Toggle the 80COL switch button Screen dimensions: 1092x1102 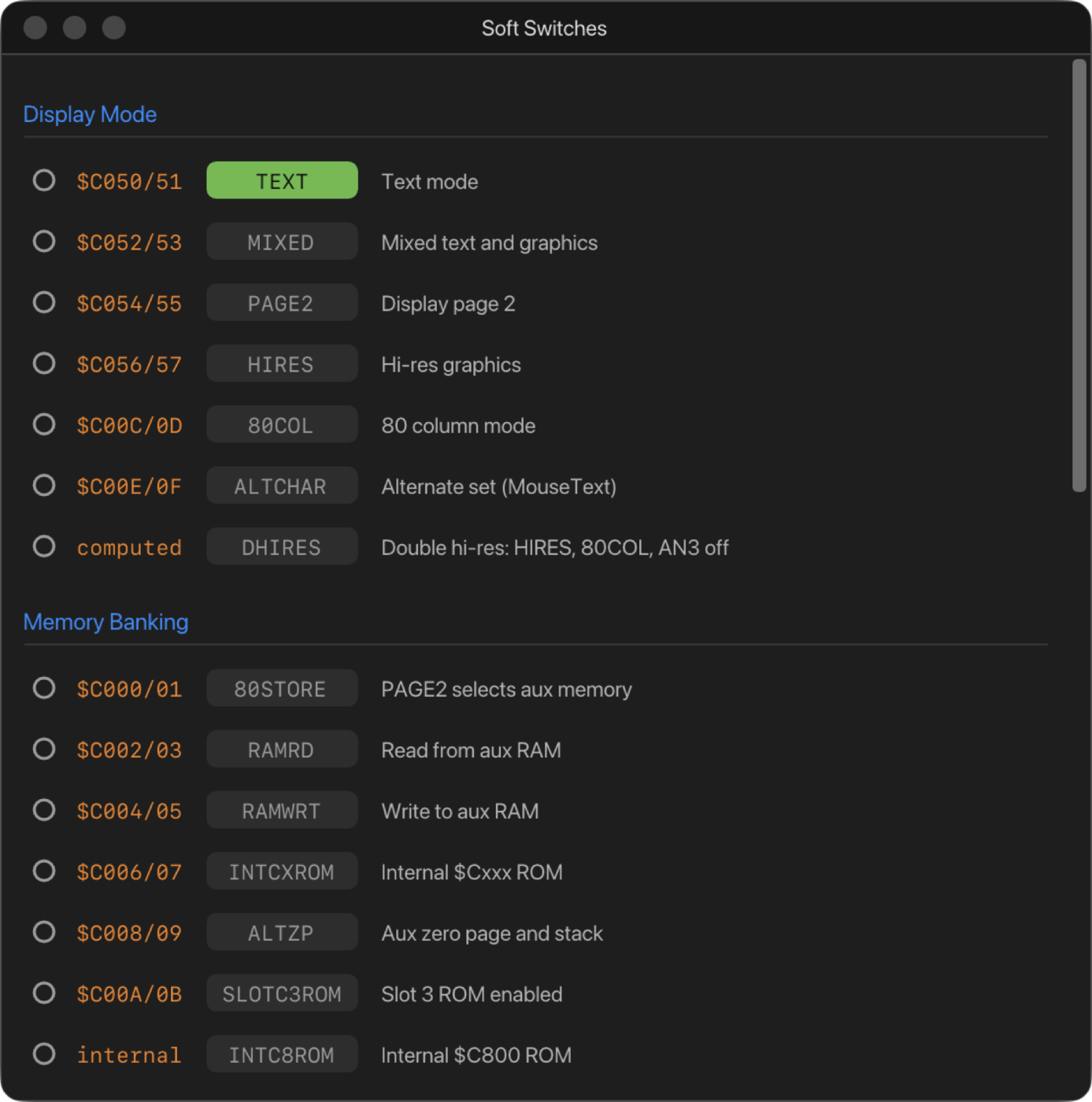pos(282,424)
